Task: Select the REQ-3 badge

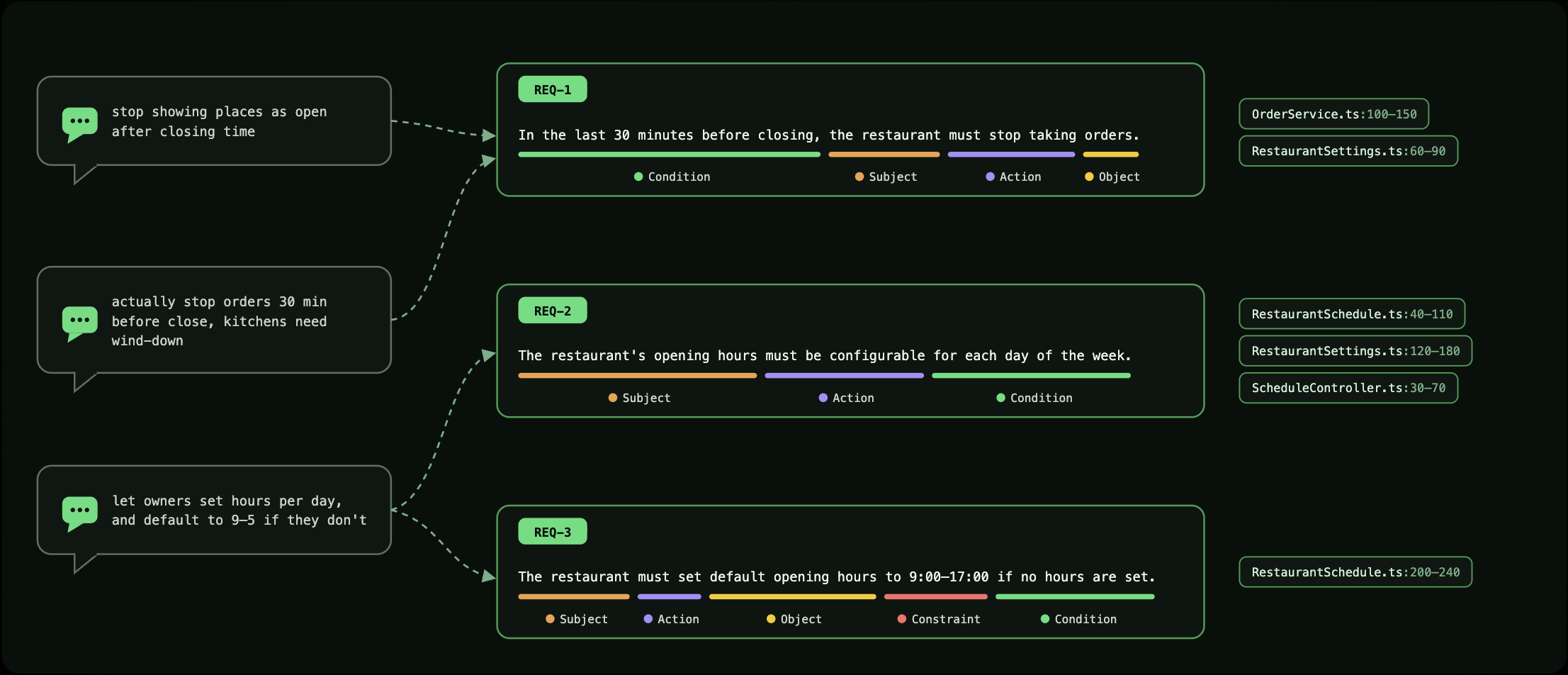Action: pos(553,532)
